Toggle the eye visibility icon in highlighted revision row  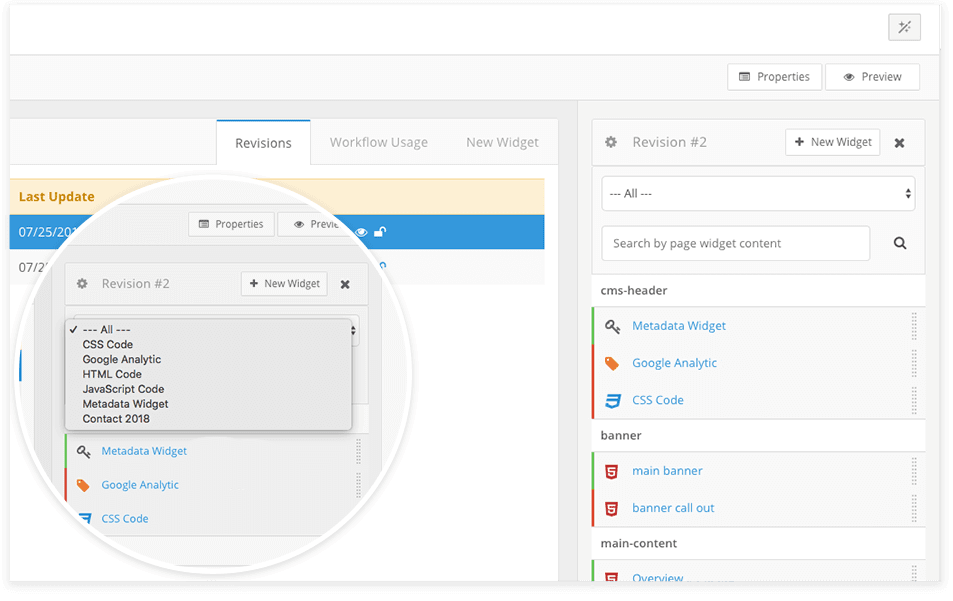pos(362,232)
